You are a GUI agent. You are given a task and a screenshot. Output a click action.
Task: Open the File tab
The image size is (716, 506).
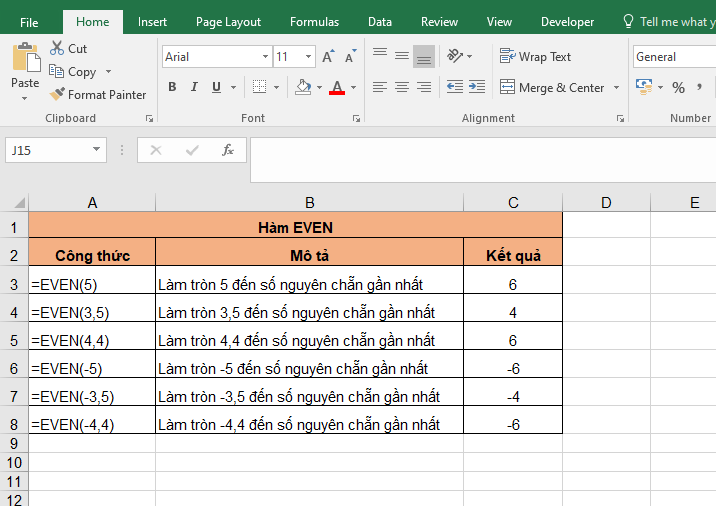(x=29, y=22)
